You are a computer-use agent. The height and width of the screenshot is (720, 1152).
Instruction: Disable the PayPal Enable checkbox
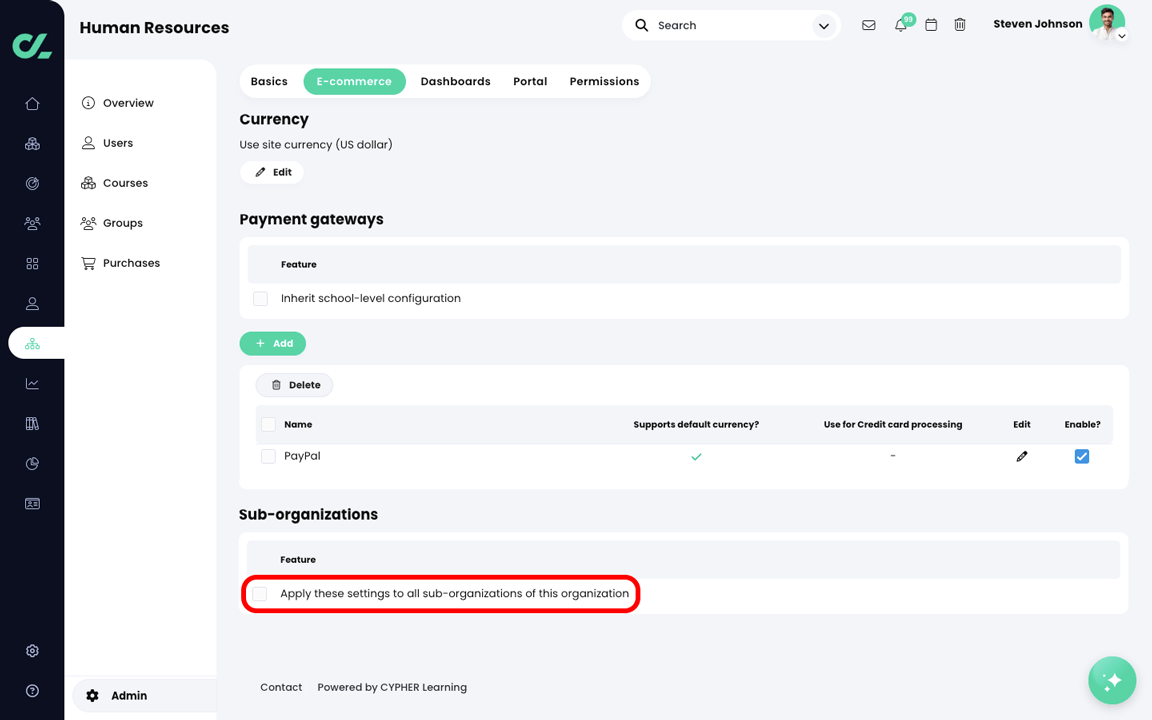(1082, 456)
